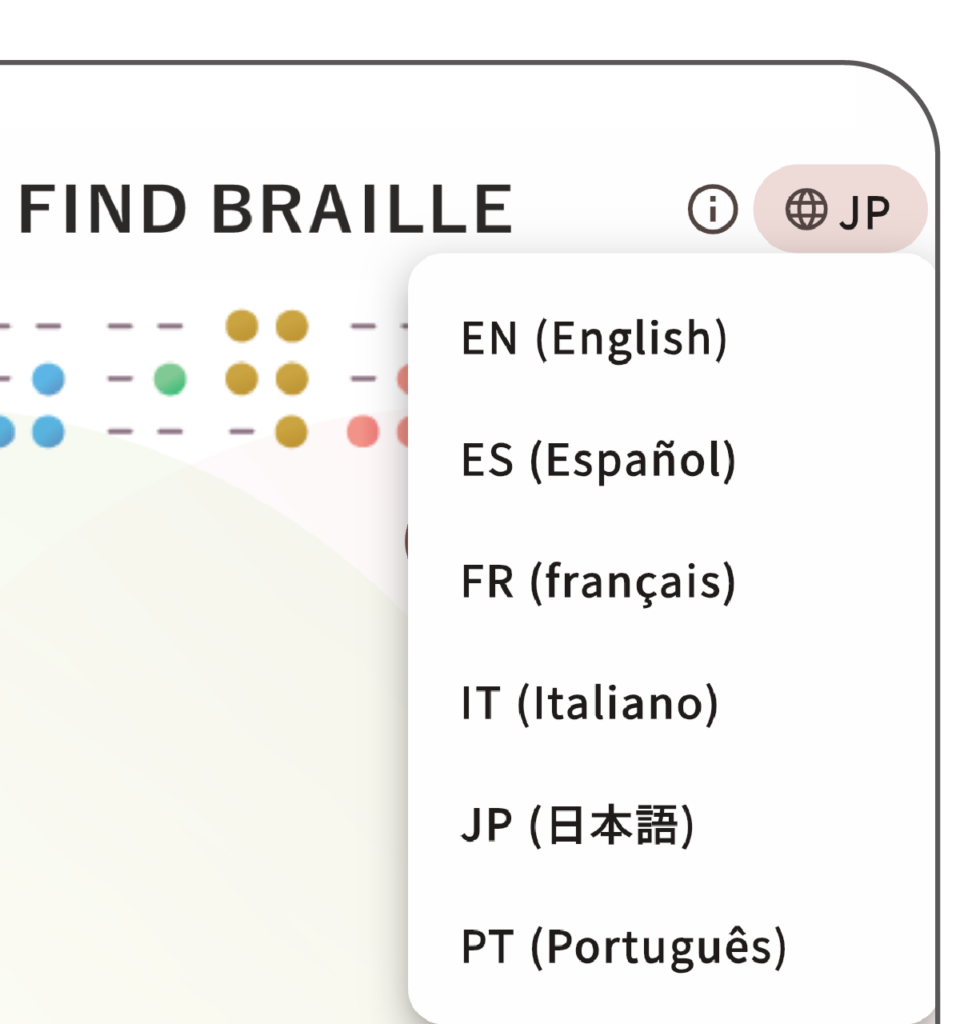This screenshot has height=1024, width=960.
Task: Click the fully visible red braille dot
Action: click(x=362, y=431)
